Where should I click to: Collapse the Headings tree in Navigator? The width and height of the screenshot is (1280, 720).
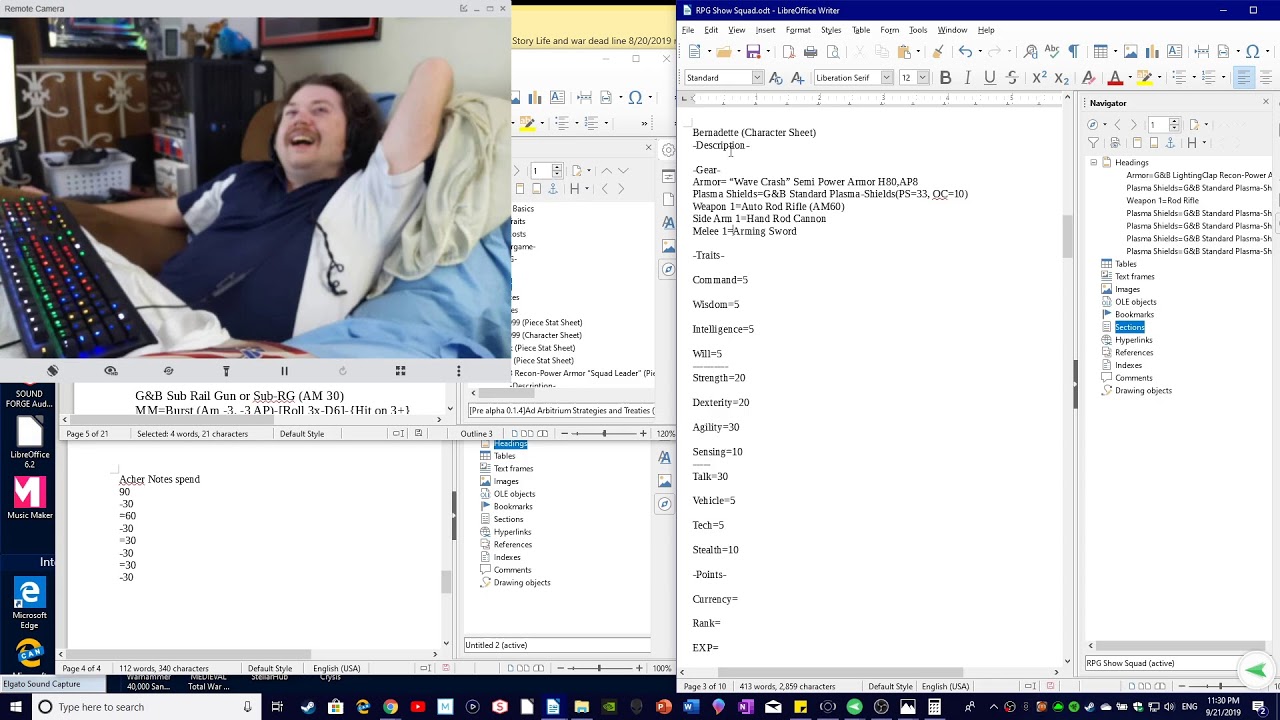tap(1093, 162)
